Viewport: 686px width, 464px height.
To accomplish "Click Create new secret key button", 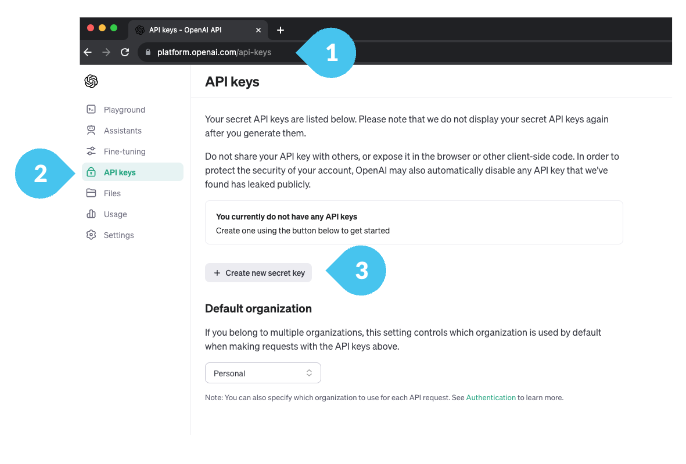I will (x=258, y=272).
